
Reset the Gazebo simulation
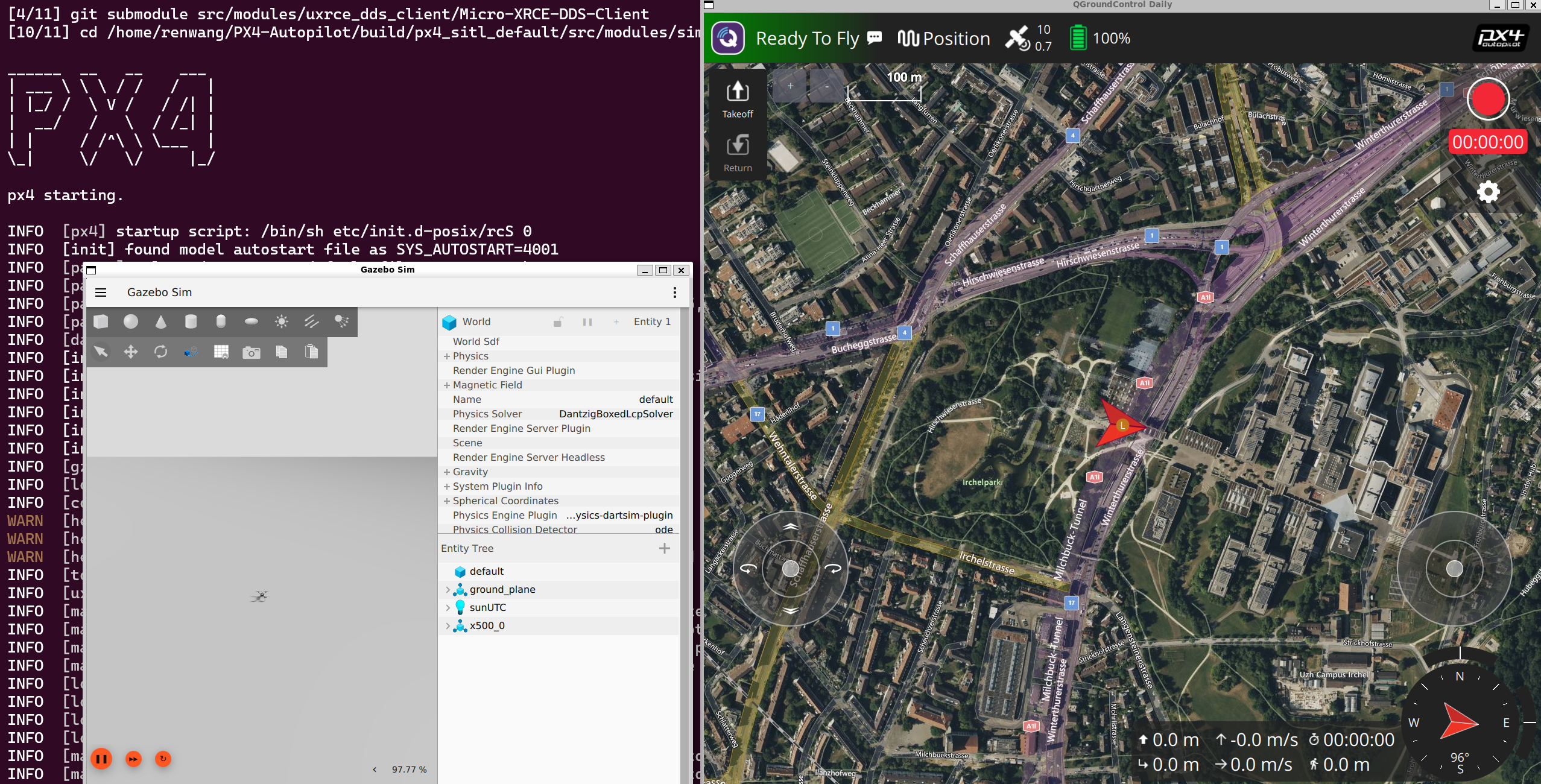[163, 759]
